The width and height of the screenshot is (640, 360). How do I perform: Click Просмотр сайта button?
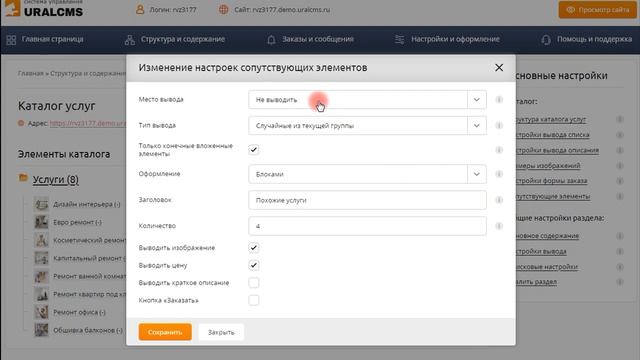598,10
